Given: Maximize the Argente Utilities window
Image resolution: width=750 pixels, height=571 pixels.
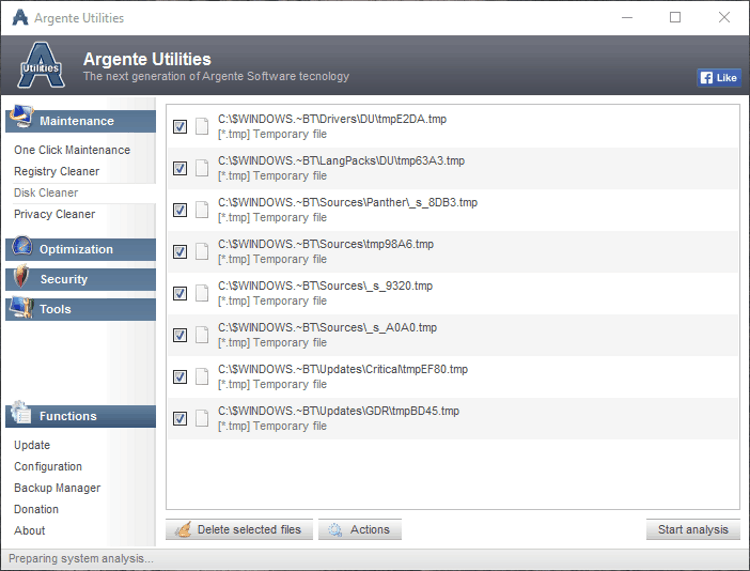Looking at the screenshot, I should click(x=675, y=18).
